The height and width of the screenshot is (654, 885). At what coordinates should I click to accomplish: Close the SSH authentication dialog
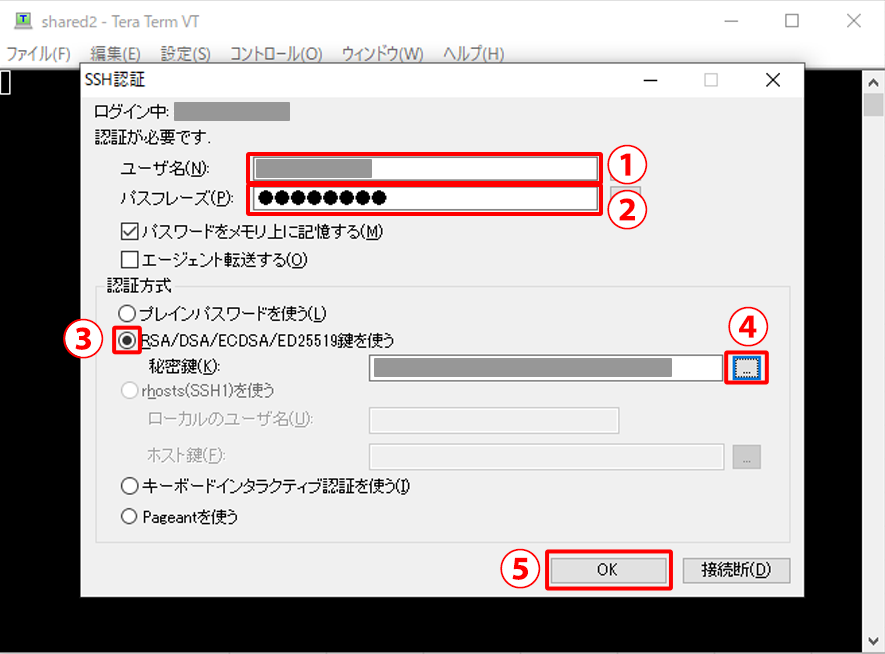(772, 80)
